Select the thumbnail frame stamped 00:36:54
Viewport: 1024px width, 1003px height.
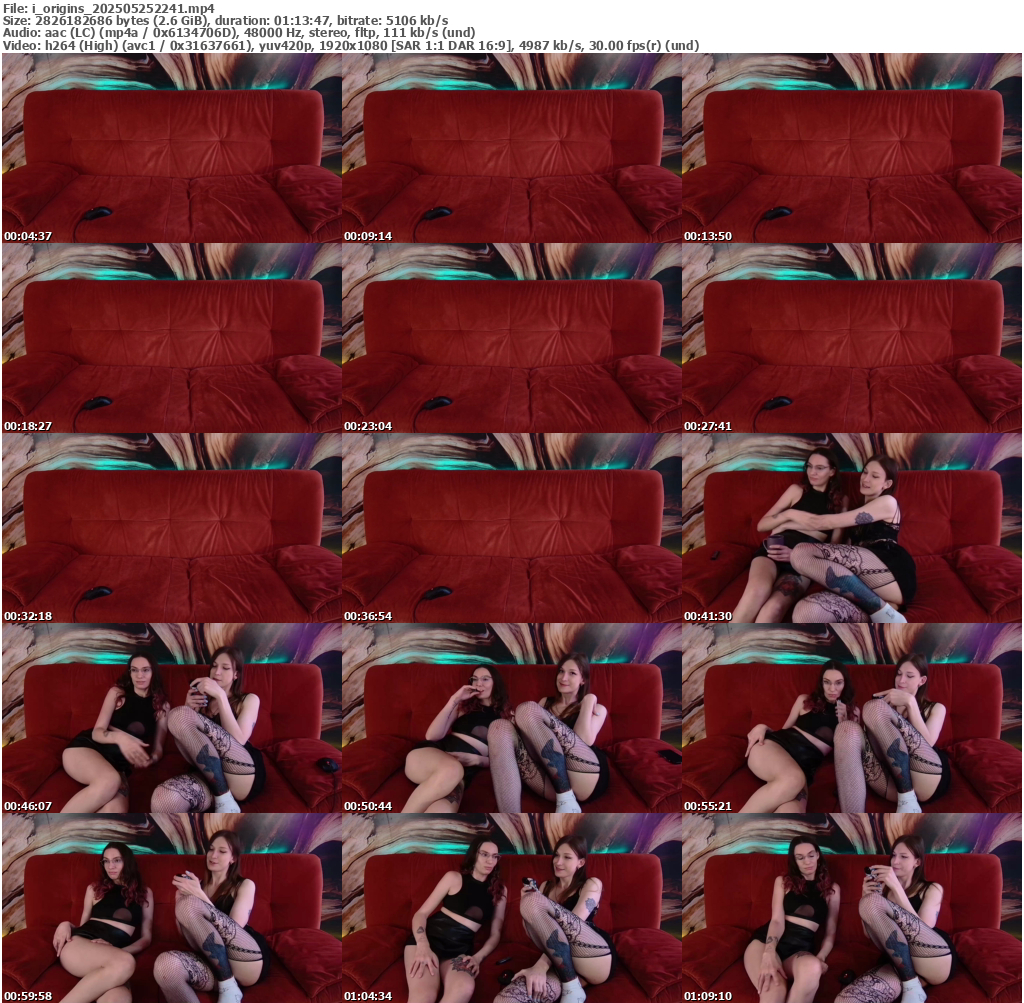click(511, 528)
